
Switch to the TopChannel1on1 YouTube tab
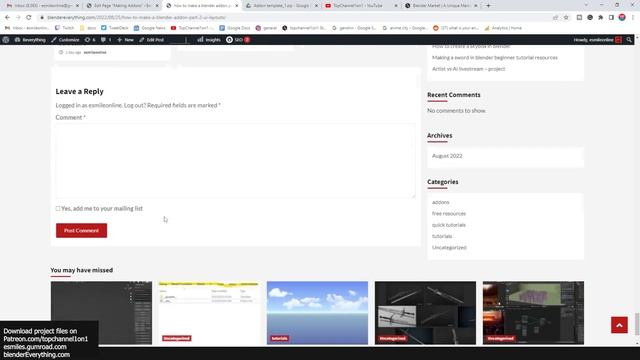361,6
